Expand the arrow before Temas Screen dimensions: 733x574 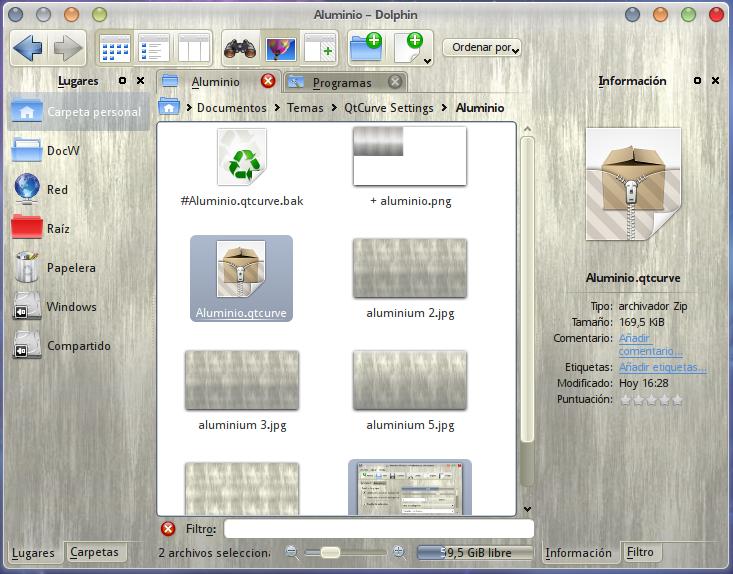tap(277, 108)
